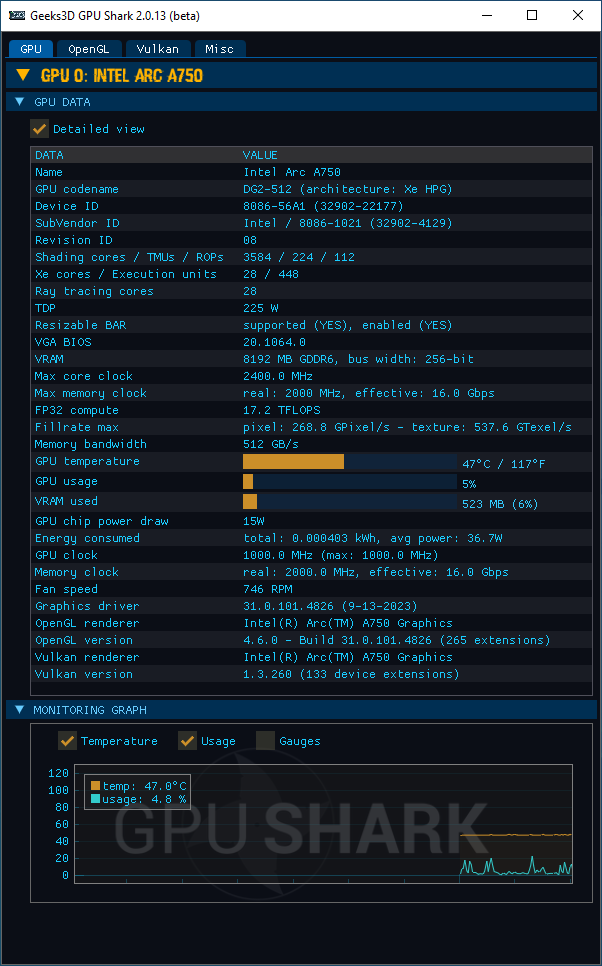The height and width of the screenshot is (966, 602).
Task: Click Energy consumed value 'total: 0.000403 kWh'
Action: pyautogui.click(x=312, y=538)
